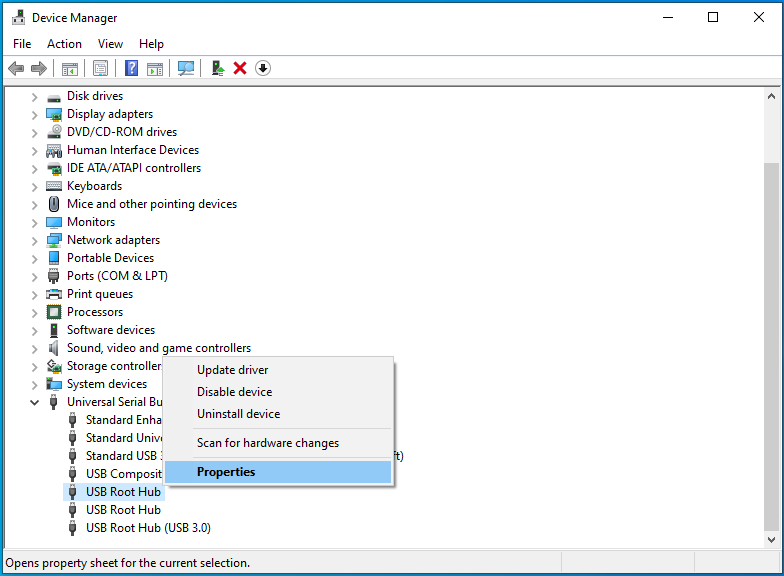This screenshot has height=576, width=784.
Task: Select Mice and other pointing devices
Action: 152,204
